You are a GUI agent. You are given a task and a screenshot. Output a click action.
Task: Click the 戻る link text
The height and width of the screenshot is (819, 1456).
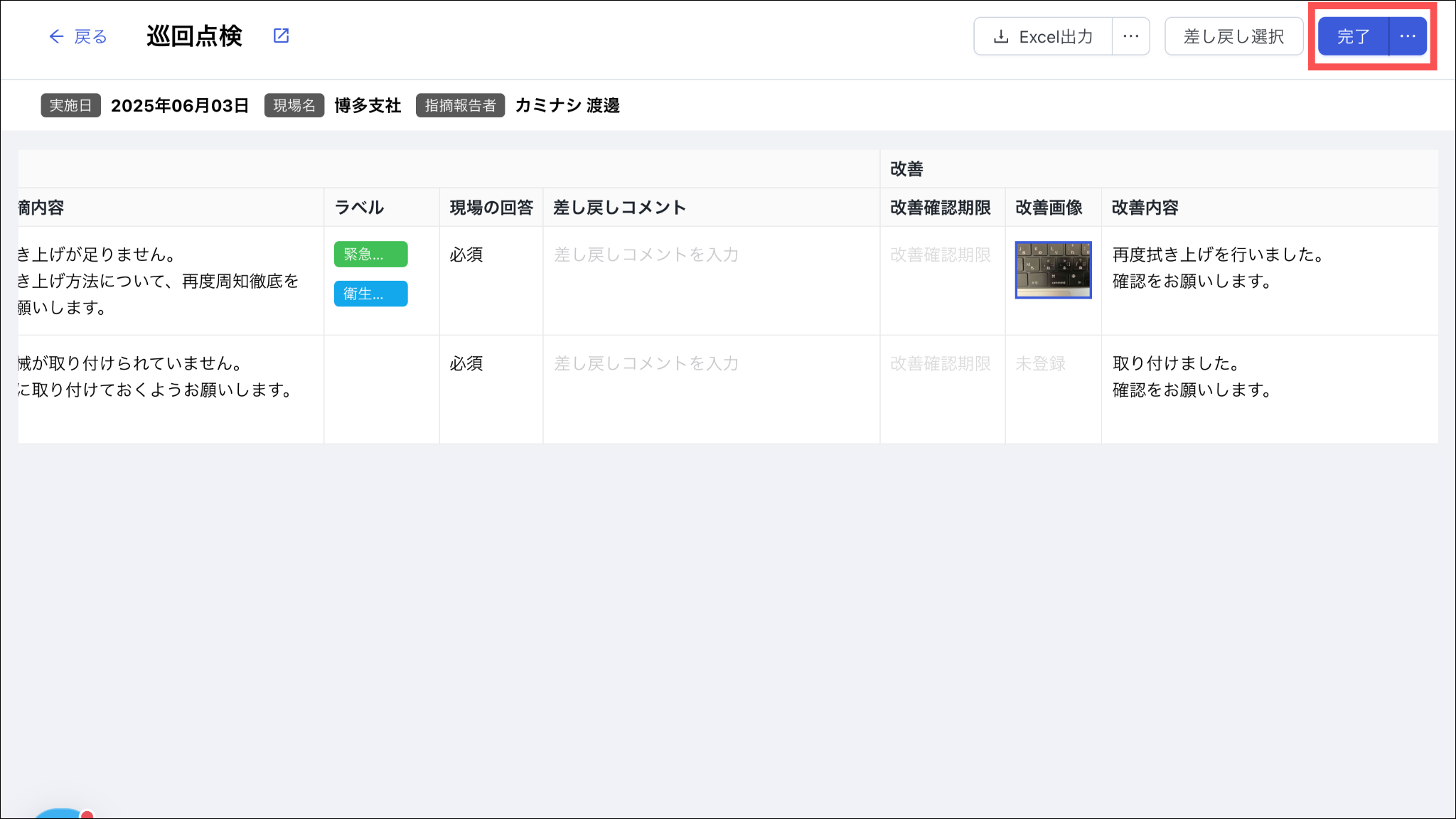point(90,36)
